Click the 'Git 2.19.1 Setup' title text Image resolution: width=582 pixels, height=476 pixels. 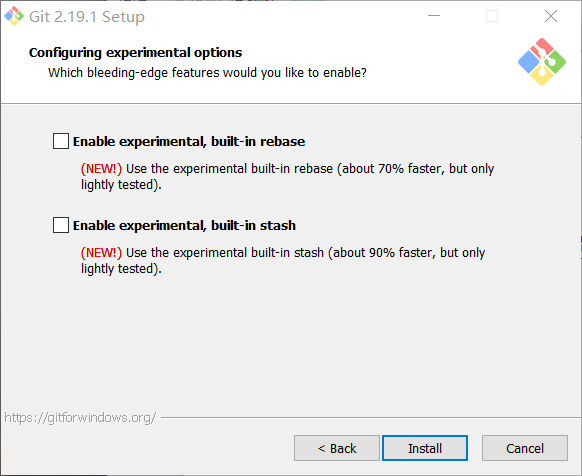(x=87, y=17)
